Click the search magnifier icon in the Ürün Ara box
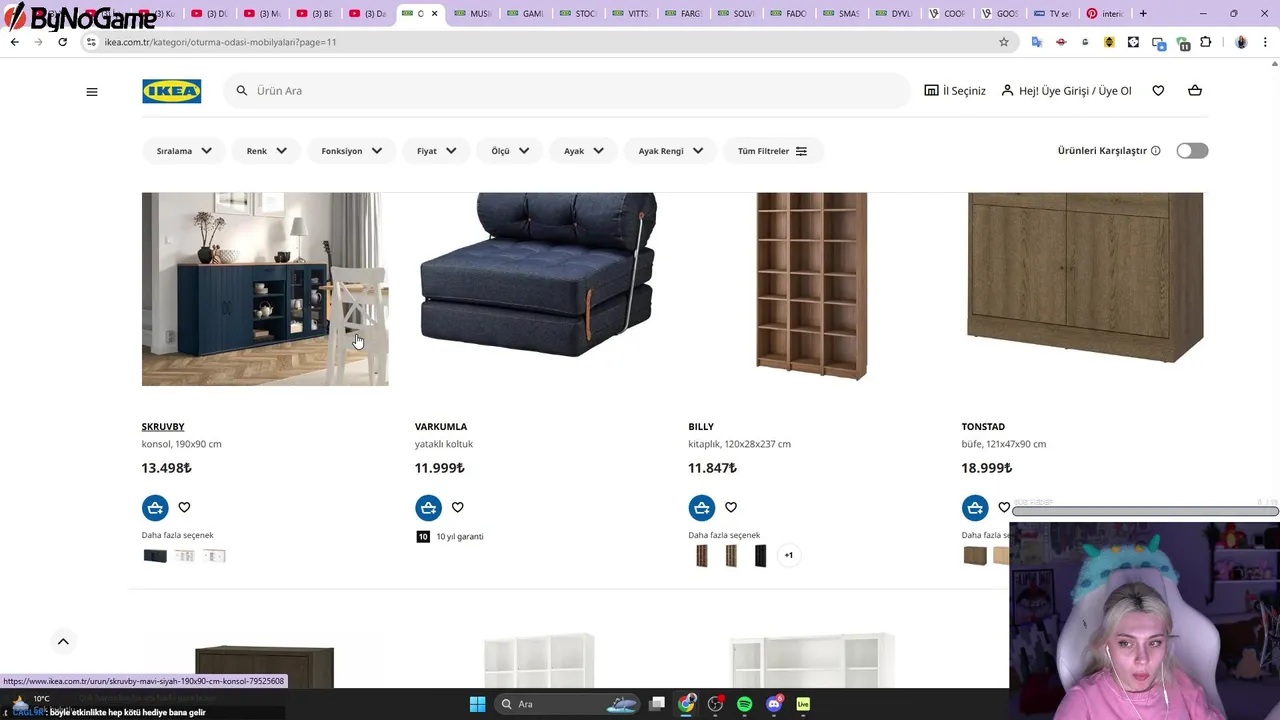1280x720 pixels. 241,91
